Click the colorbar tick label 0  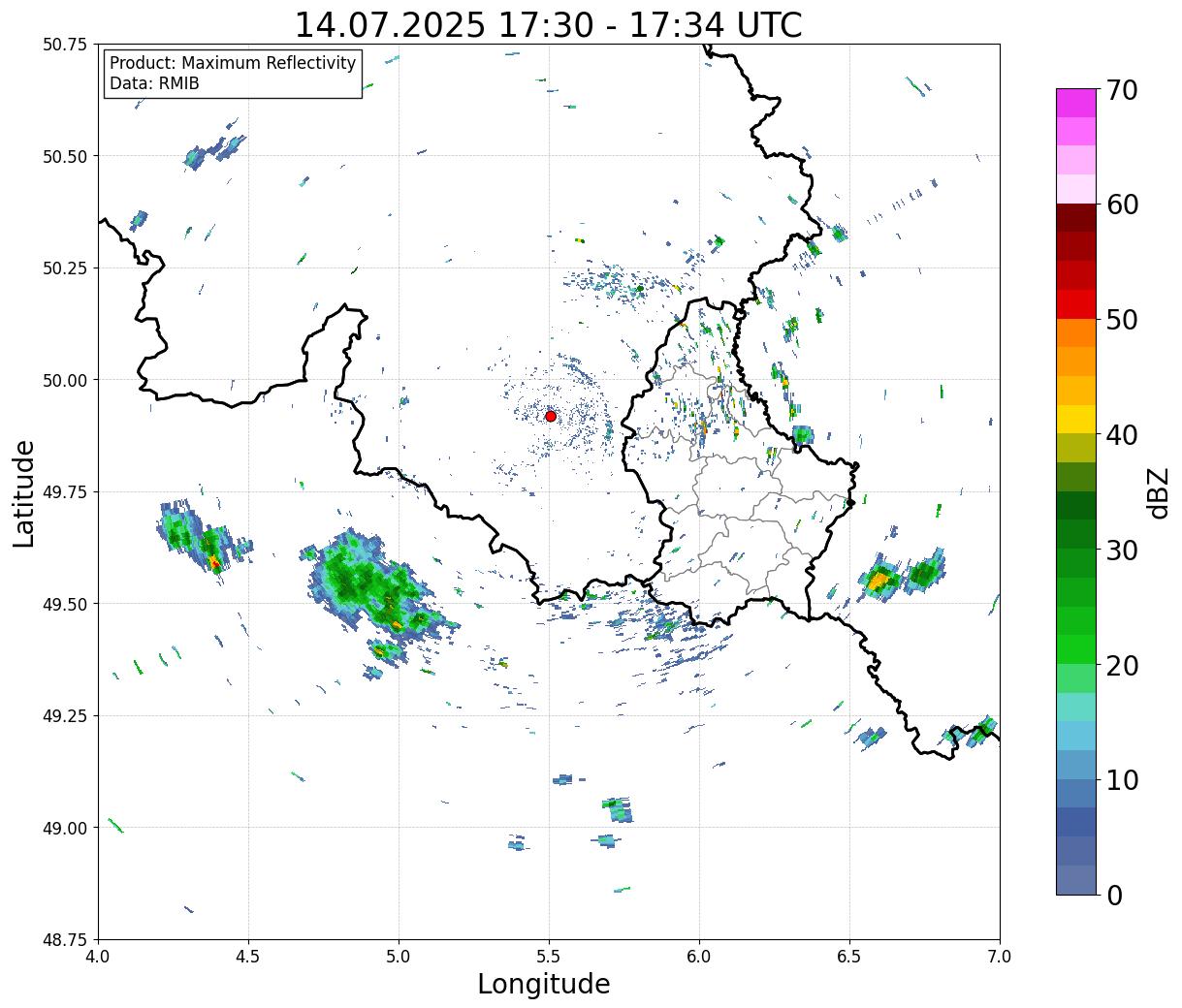click(x=1114, y=895)
